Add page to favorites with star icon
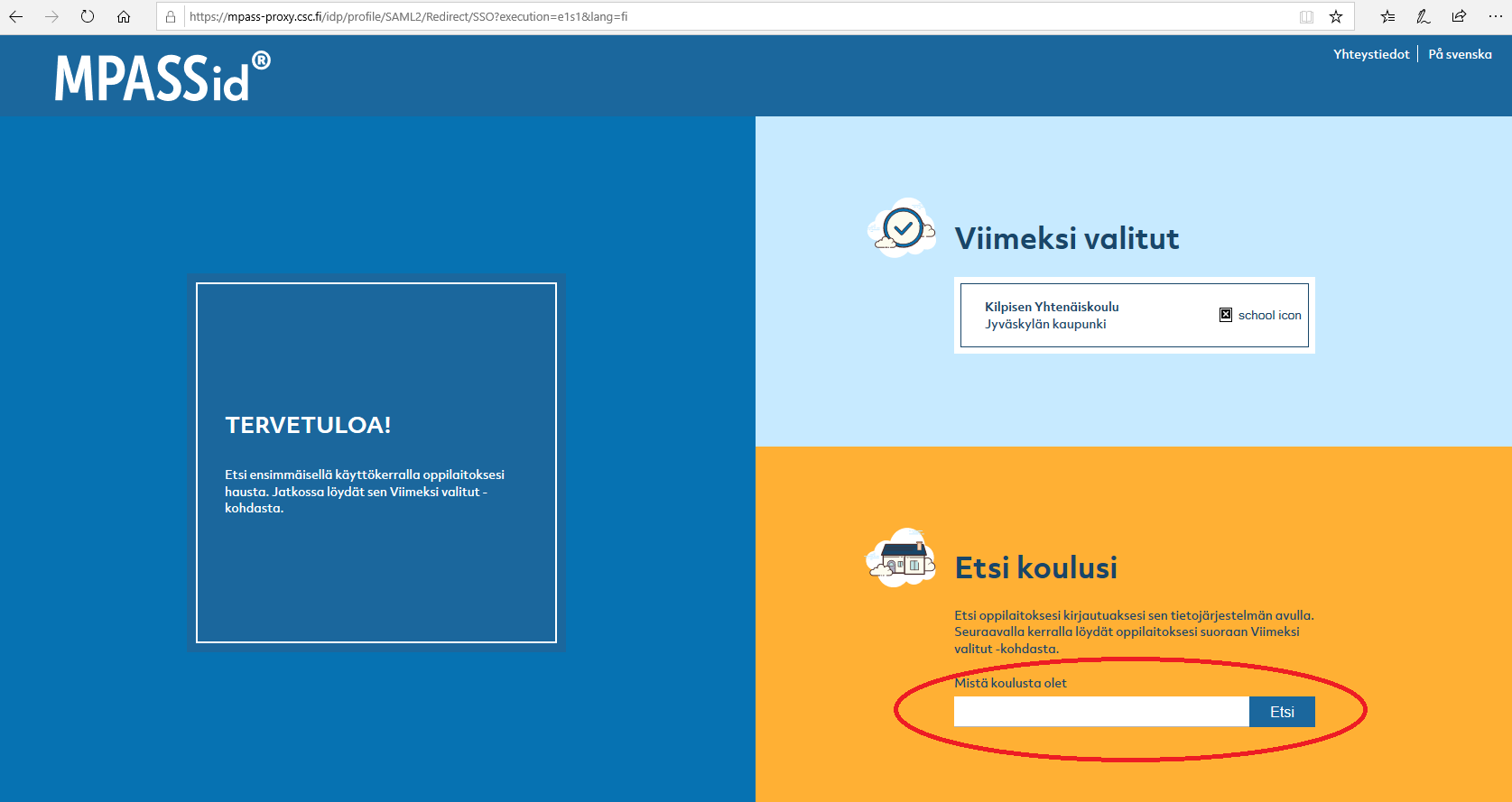 (1336, 16)
